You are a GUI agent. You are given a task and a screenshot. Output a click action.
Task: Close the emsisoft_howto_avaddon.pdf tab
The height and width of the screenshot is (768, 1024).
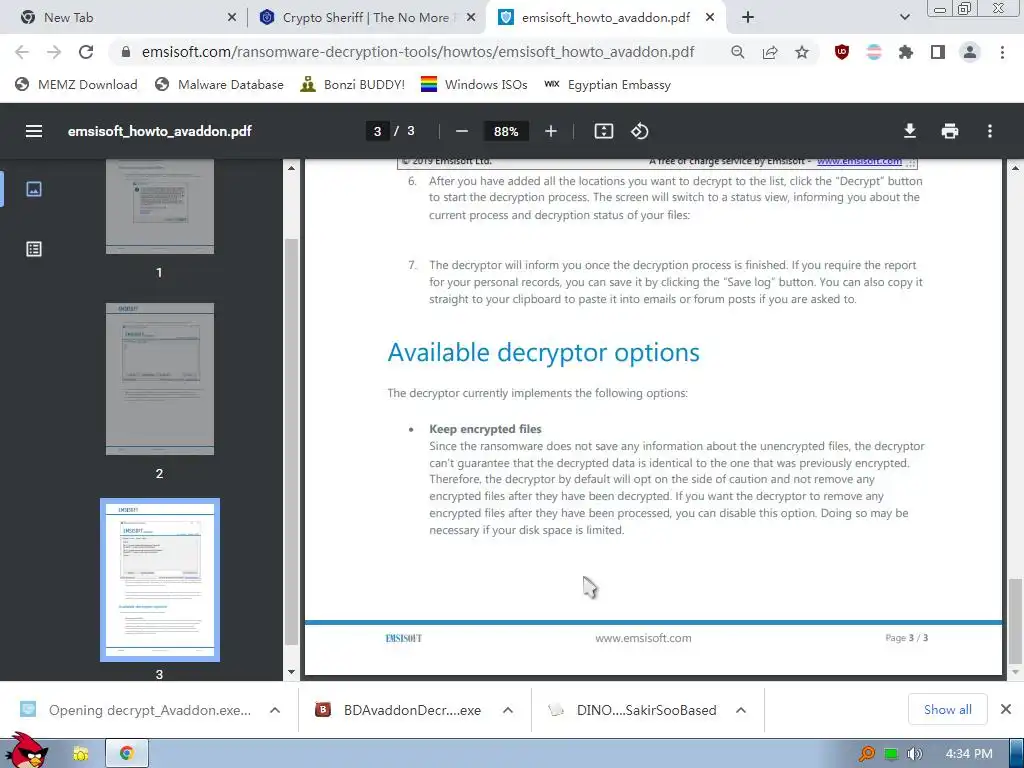(710, 18)
